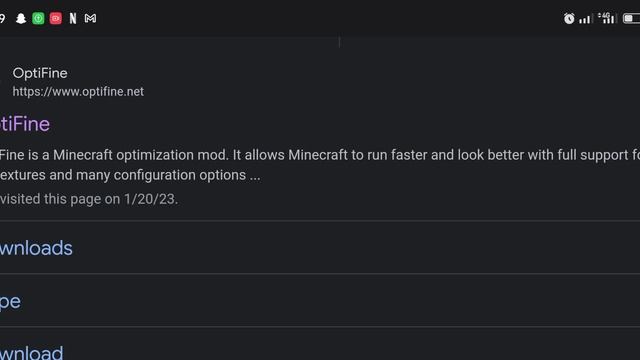Tap the green notification app icon
The height and width of the screenshot is (360, 640).
(x=38, y=18)
